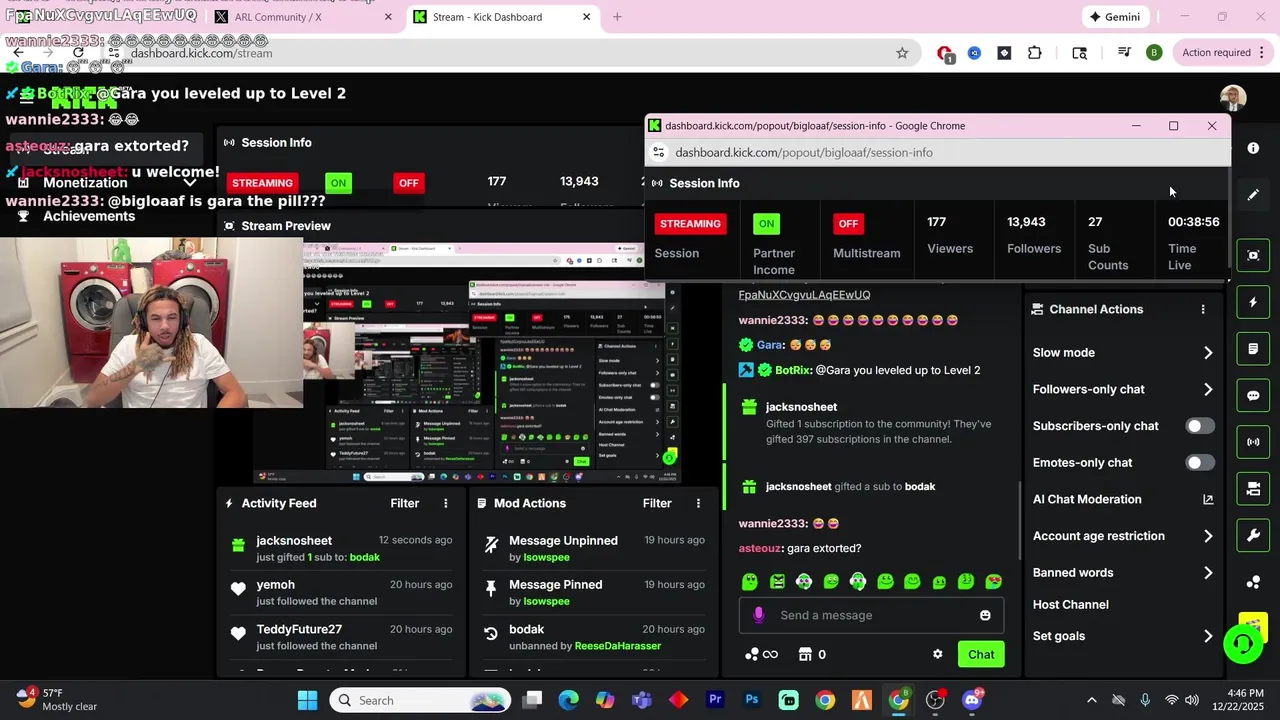Image resolution: width=1280 pixels, height=720 pixels.
Task: Click the STREAMING badge in popout window
Action: [x=690, y=224]
